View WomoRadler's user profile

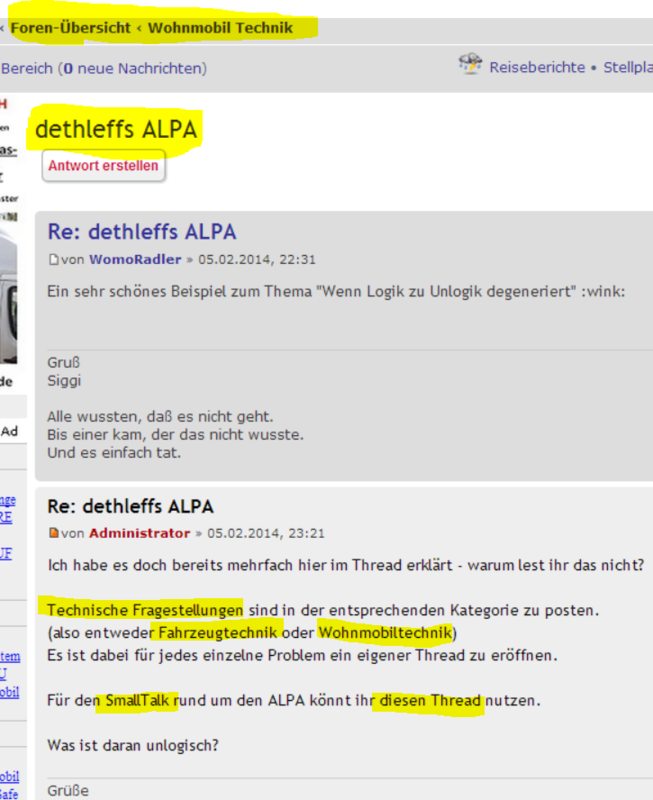point(135,260)
